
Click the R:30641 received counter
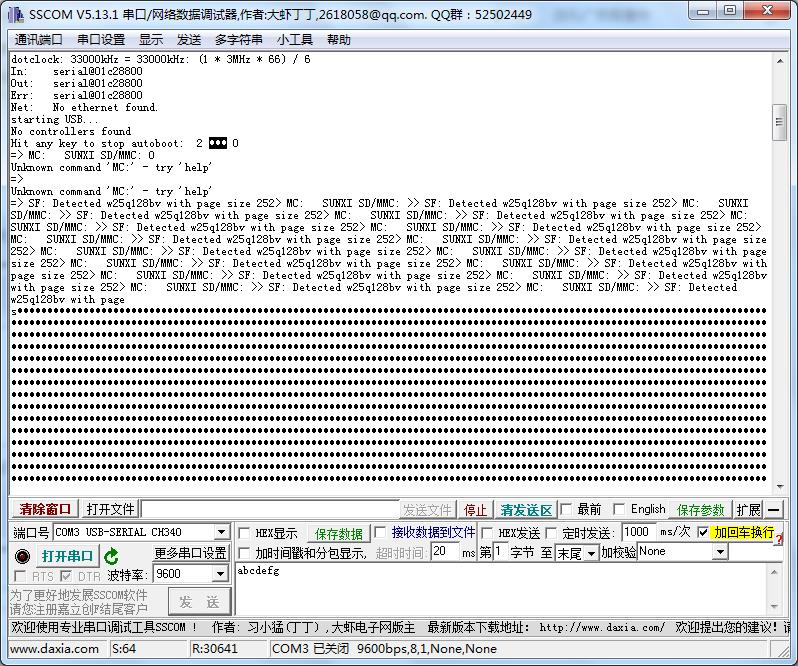214,649
